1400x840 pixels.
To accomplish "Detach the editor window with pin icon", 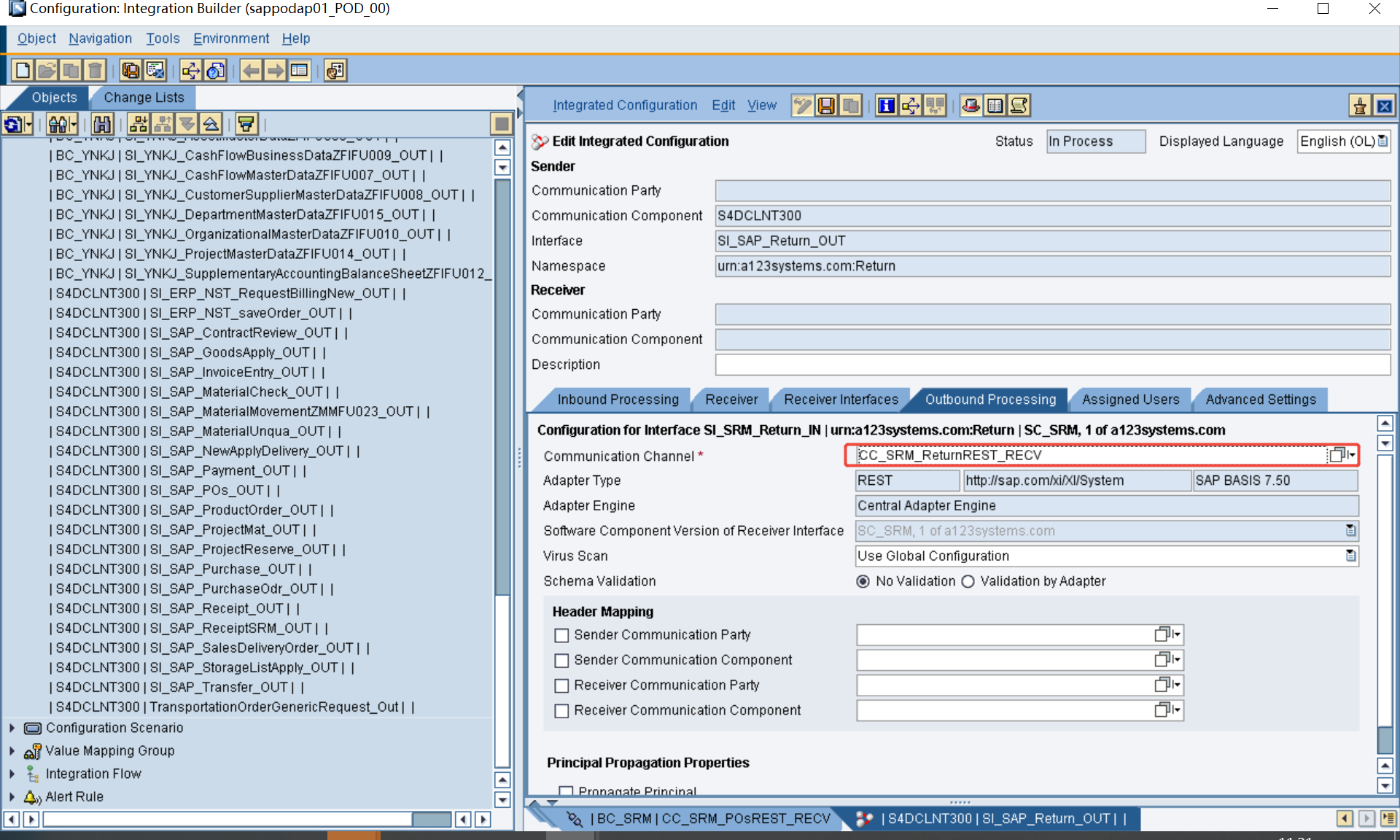I will [x=1360, y=106].
